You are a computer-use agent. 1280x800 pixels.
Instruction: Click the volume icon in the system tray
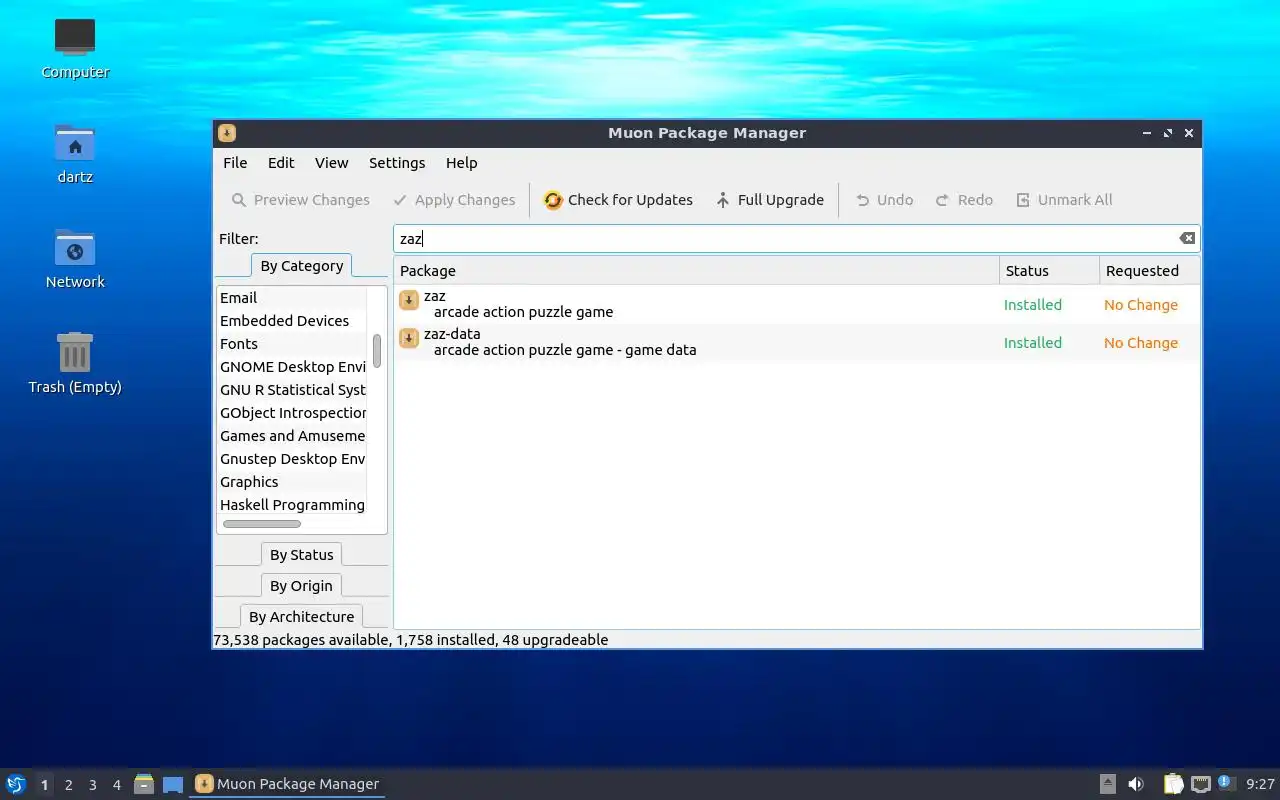coord(1136,784)
